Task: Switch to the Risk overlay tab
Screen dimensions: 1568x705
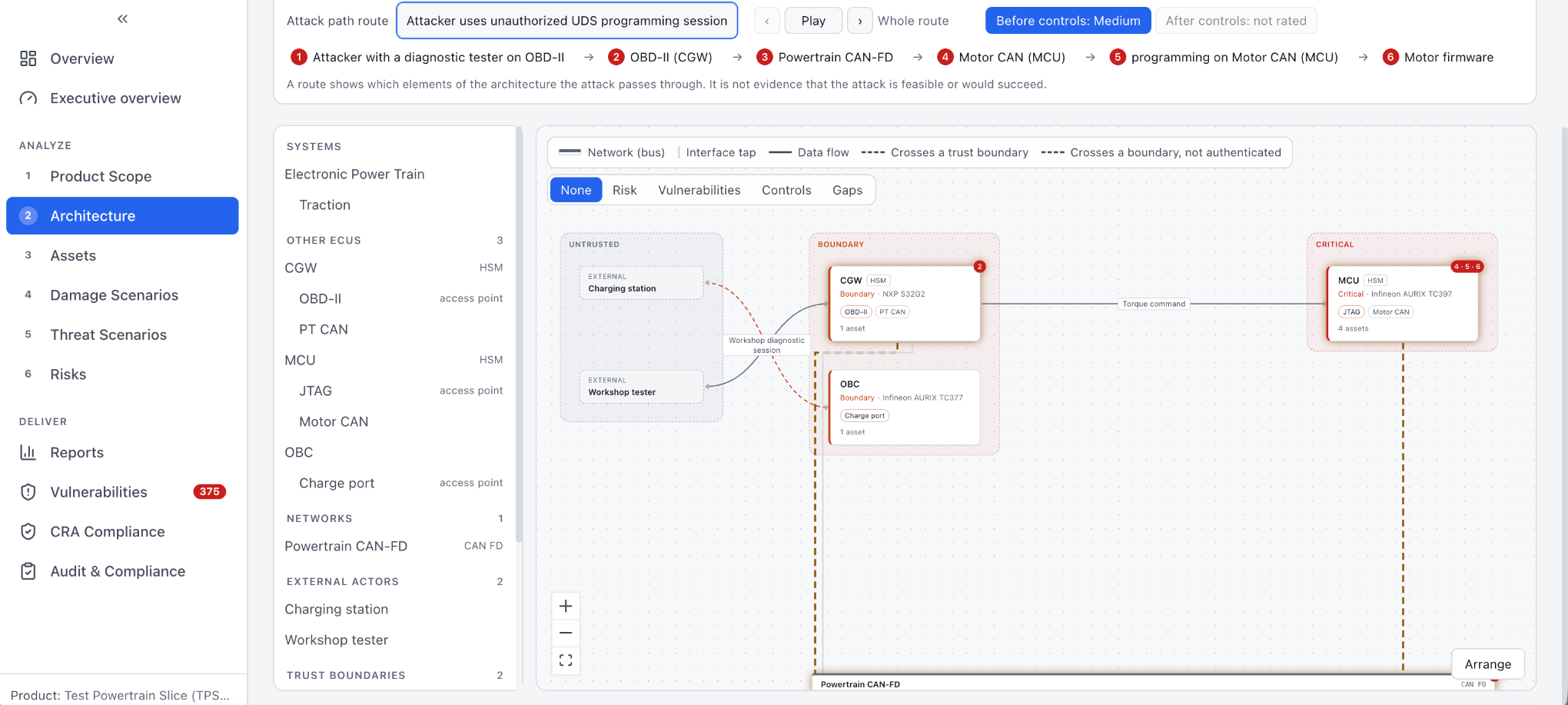Action: click(624, 190)
